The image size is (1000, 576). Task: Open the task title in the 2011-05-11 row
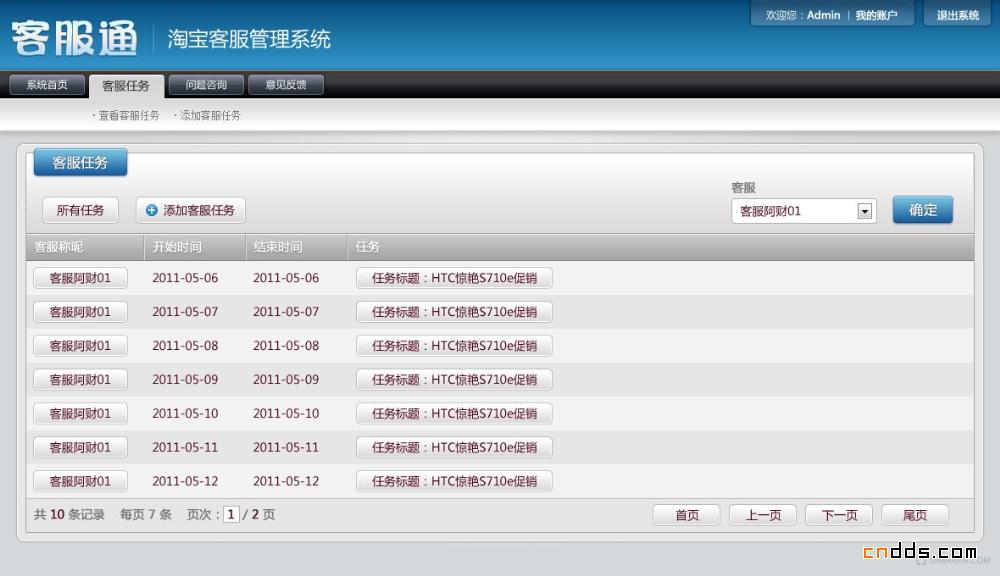click(x=454, y=447)
